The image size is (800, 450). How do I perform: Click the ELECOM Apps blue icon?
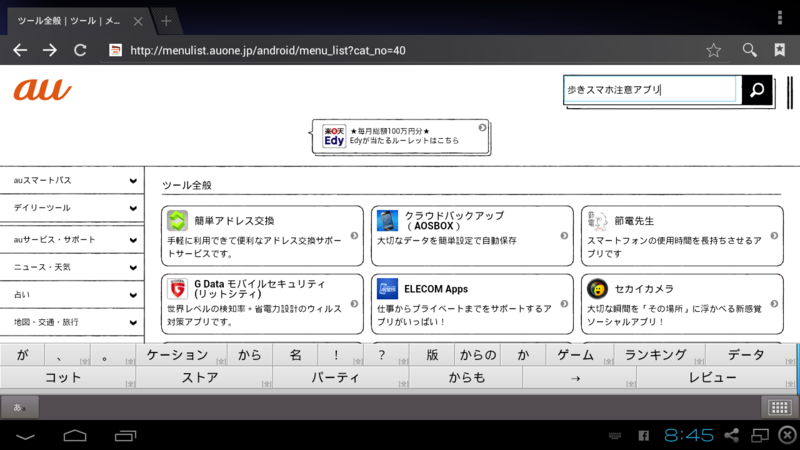coord(387,289)
